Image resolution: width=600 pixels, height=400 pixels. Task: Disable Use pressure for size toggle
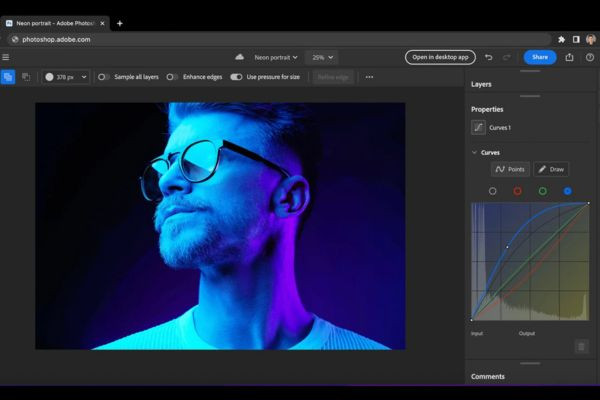(236, 77)
